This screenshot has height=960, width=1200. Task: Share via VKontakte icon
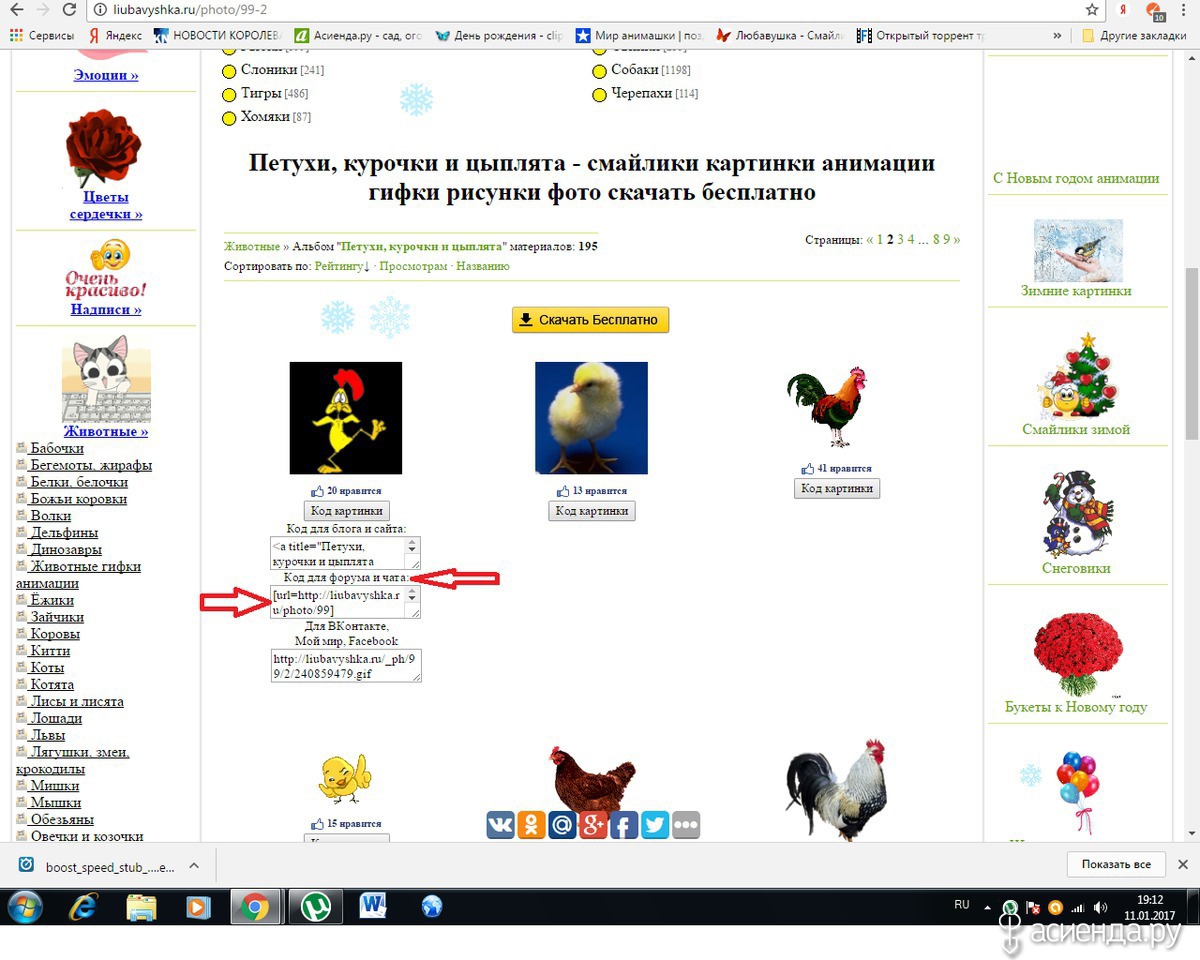pos(501,825)
